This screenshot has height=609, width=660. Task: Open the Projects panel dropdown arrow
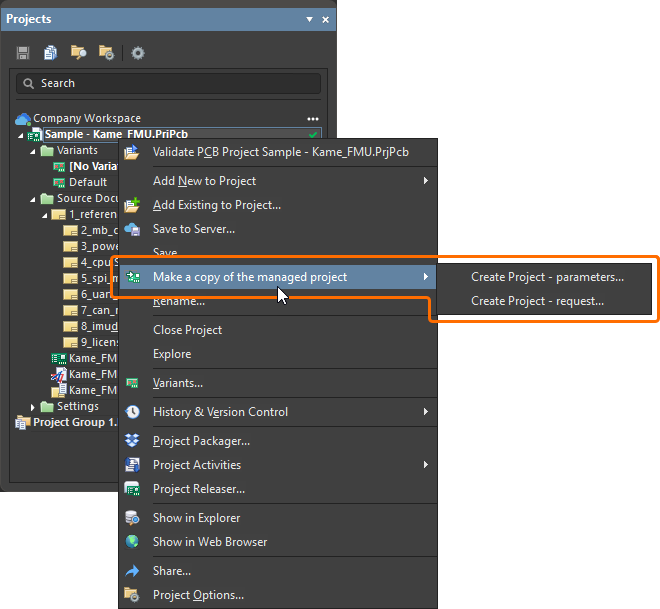[309, 19]
